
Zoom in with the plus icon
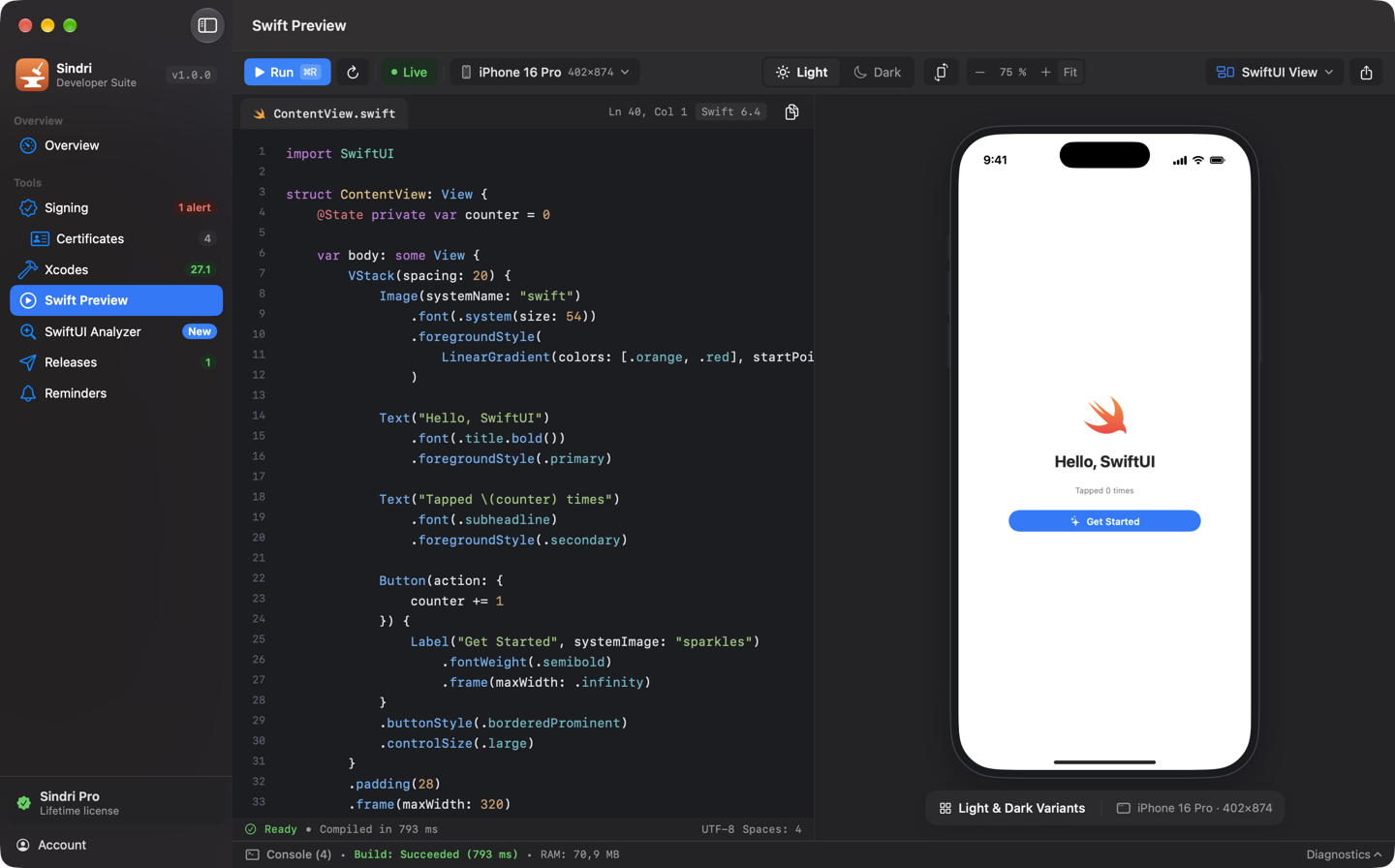click(x=1045, y=73)
